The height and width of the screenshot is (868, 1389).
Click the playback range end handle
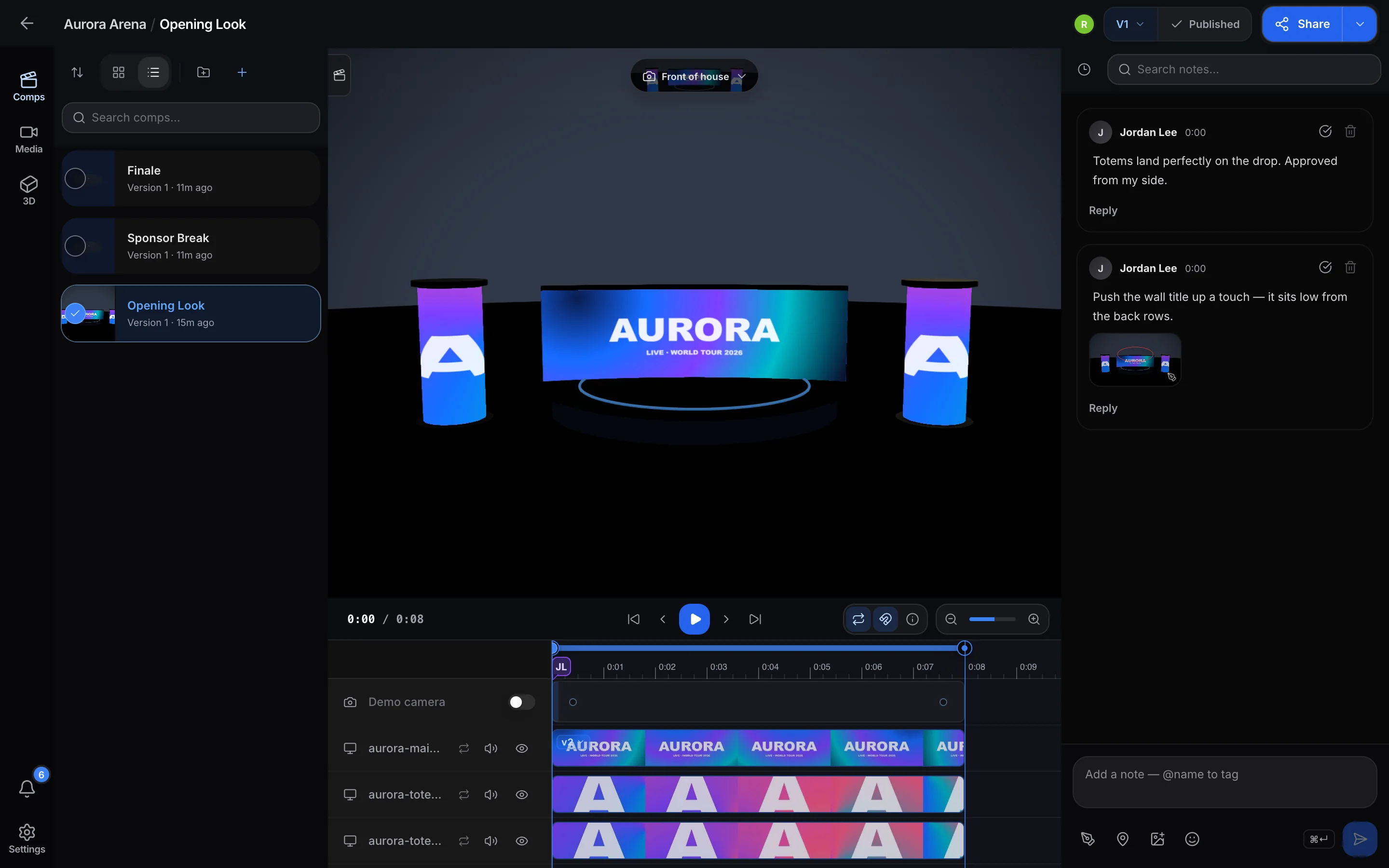pyautogui.click(x=964, y=648)
